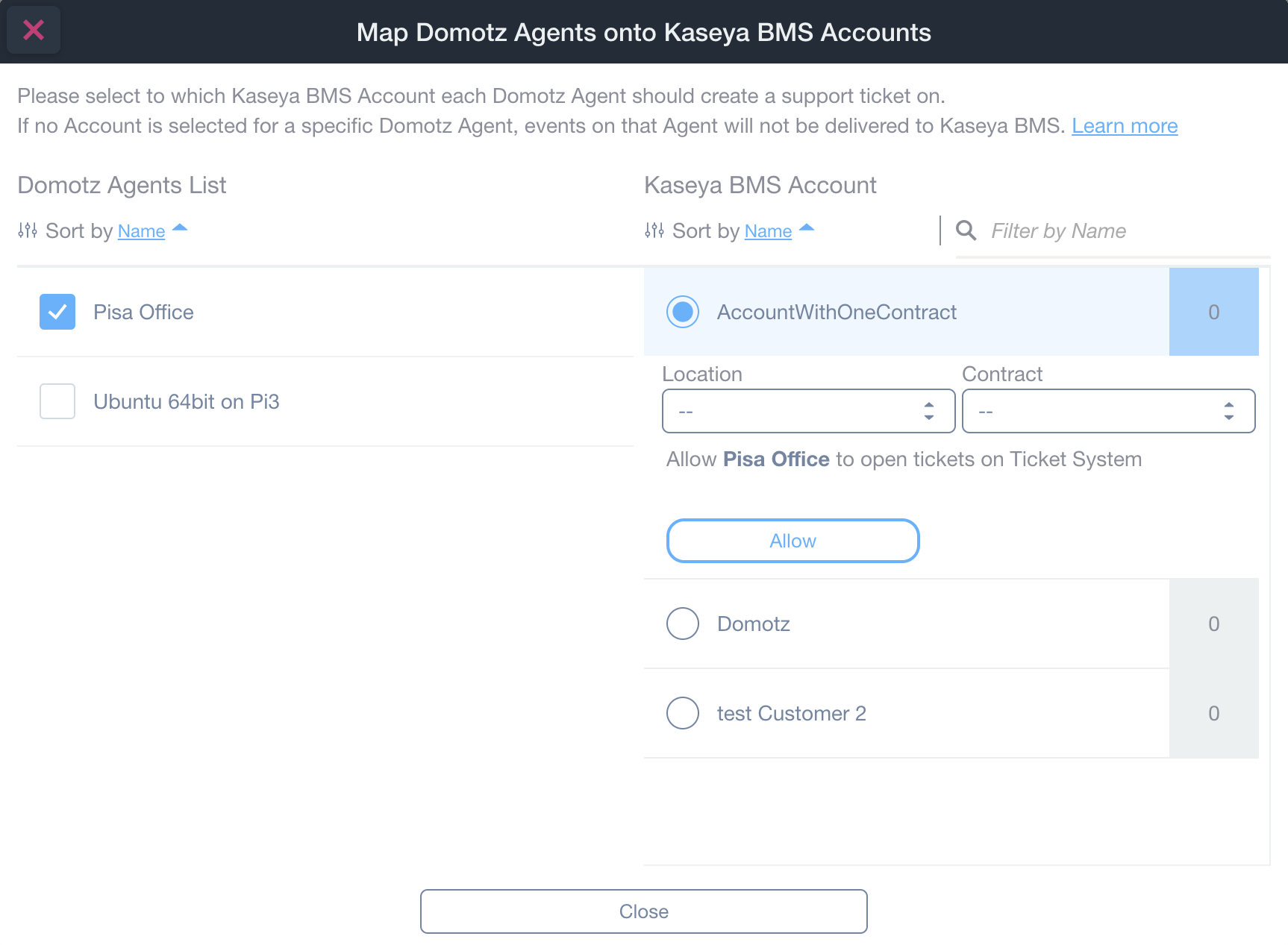Click the count badge for test Customer 2

coord(1214,713)
